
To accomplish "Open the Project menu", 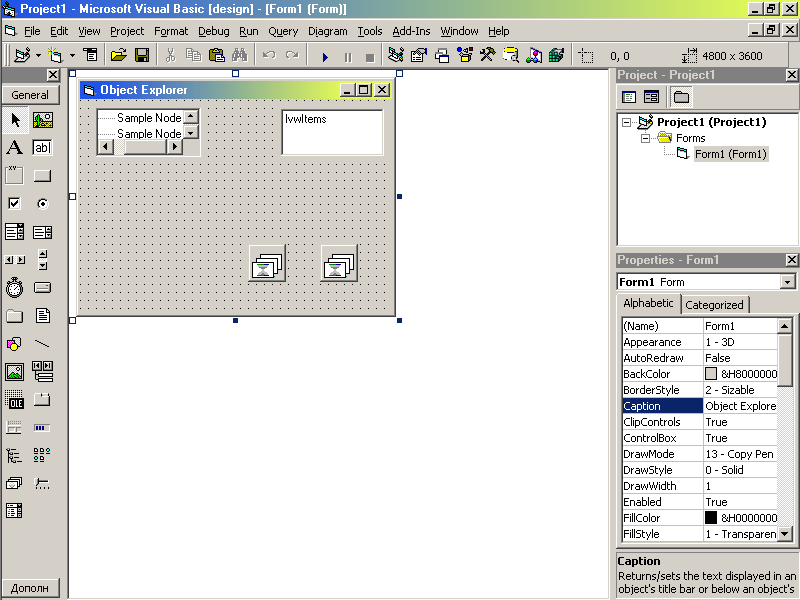I will pos(127,31).
